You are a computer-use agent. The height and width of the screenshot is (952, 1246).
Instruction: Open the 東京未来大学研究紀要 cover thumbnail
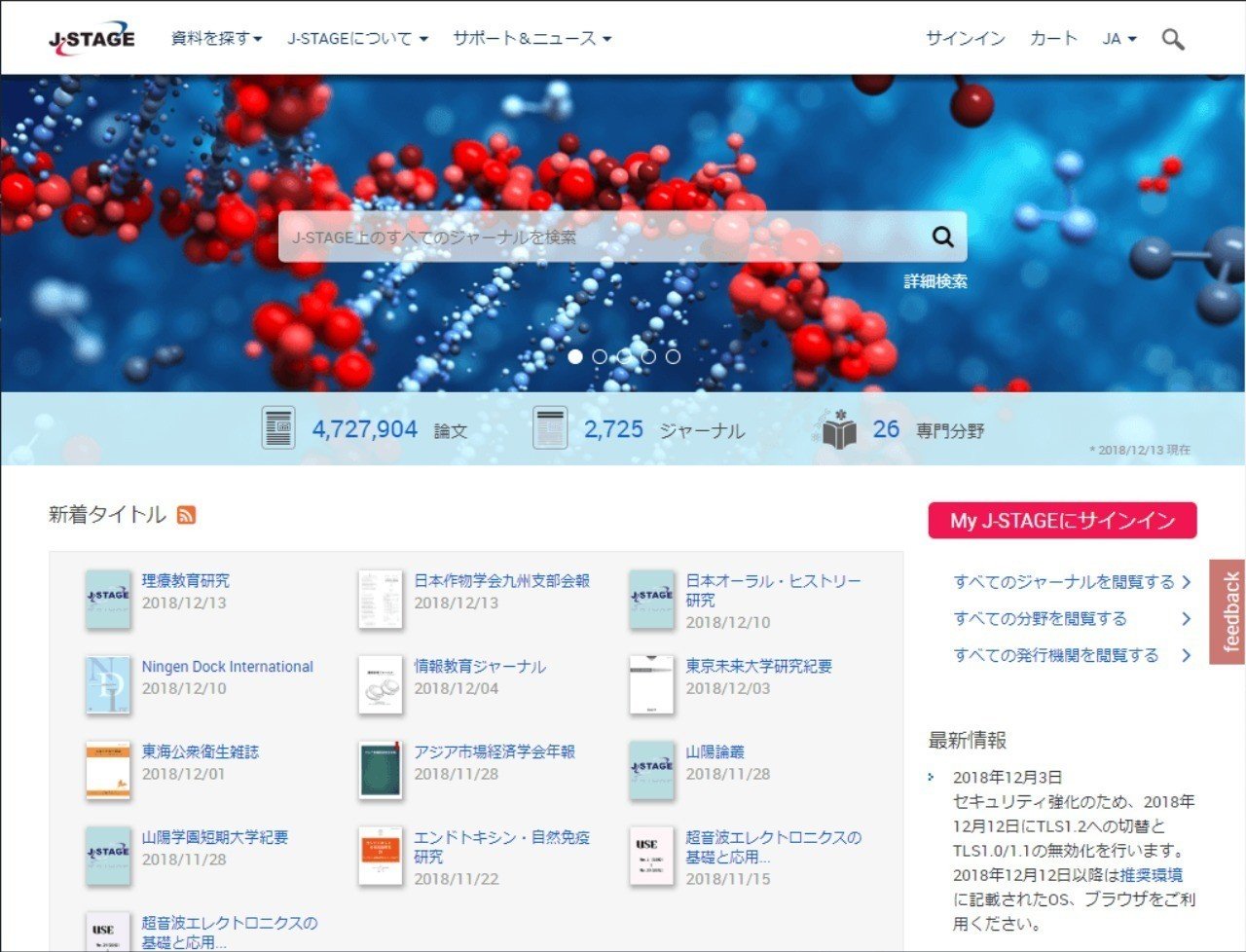pyautogui.click(x=651, y=685)
